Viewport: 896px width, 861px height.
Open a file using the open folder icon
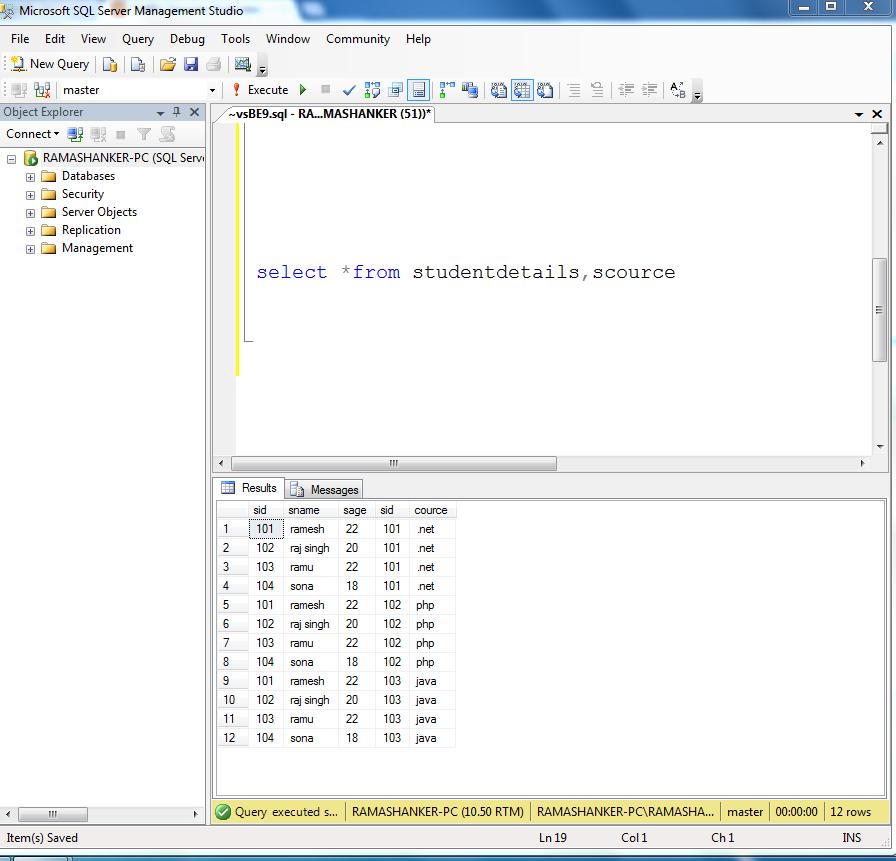click(x=168, y=63)
